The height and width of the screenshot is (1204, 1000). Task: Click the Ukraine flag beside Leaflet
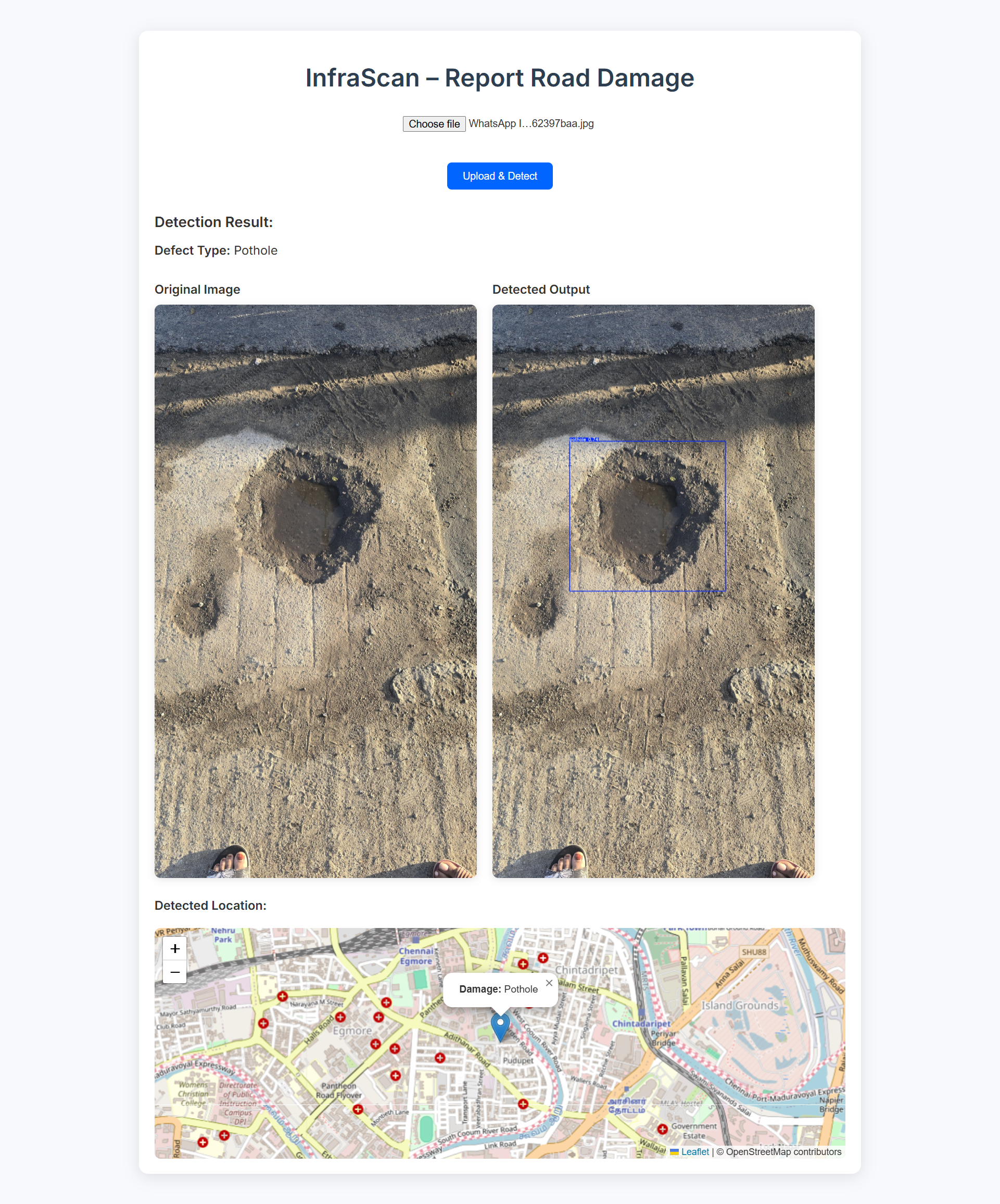675,1152
